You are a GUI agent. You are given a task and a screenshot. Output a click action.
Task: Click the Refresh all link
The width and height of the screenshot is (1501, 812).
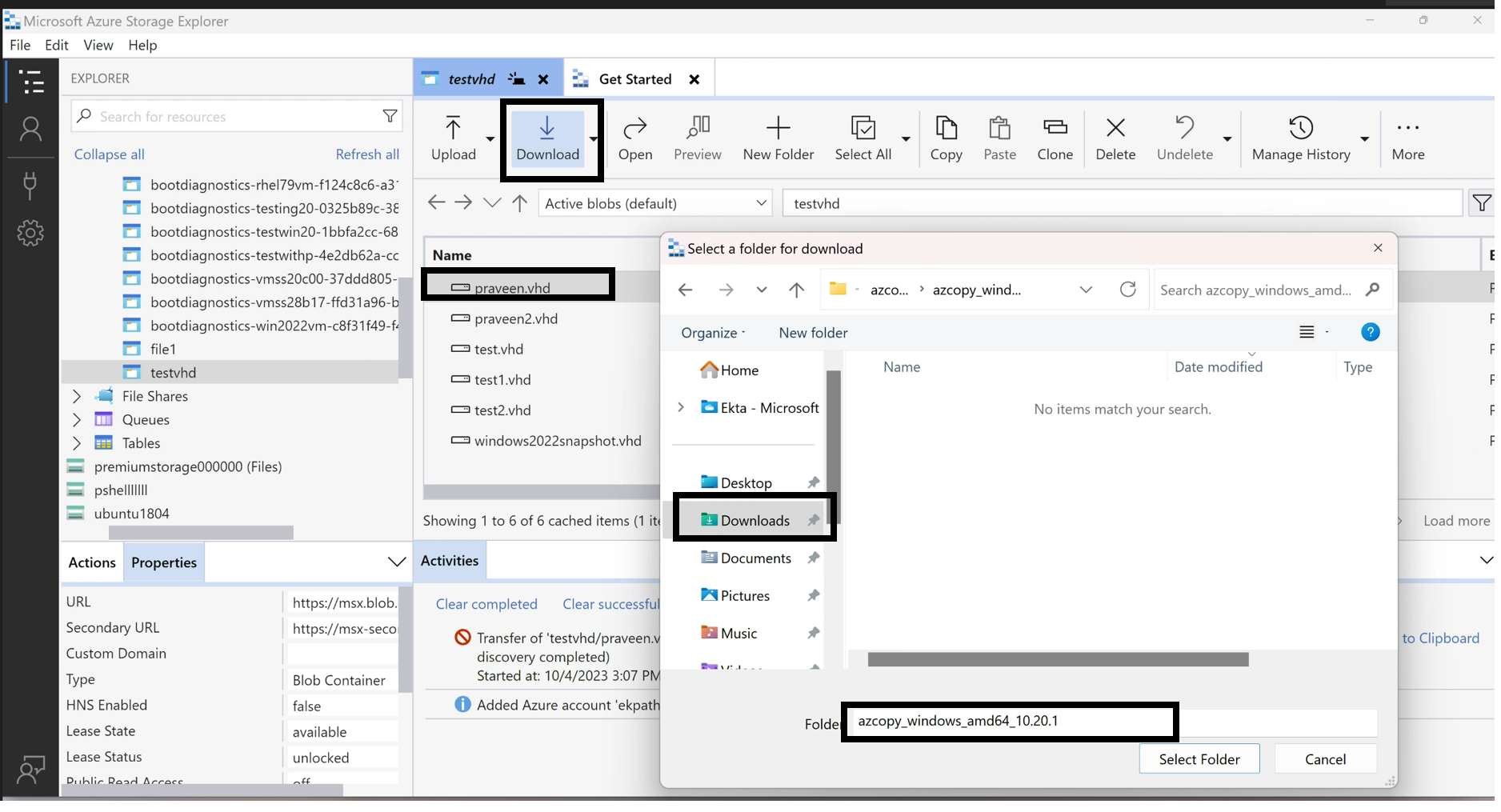[367, 154]
